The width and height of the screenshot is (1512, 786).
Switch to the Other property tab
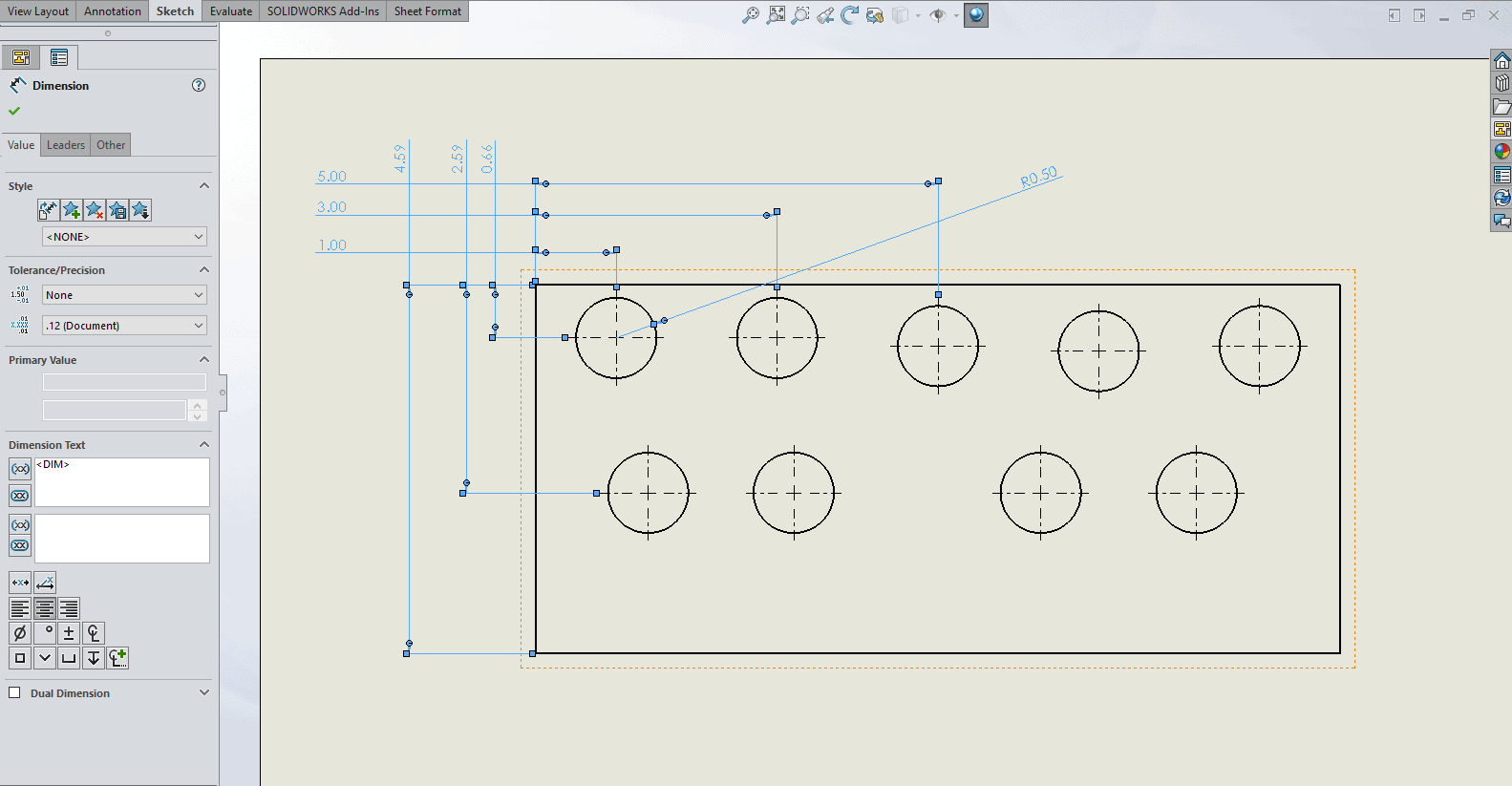click(x=111, y=145)
